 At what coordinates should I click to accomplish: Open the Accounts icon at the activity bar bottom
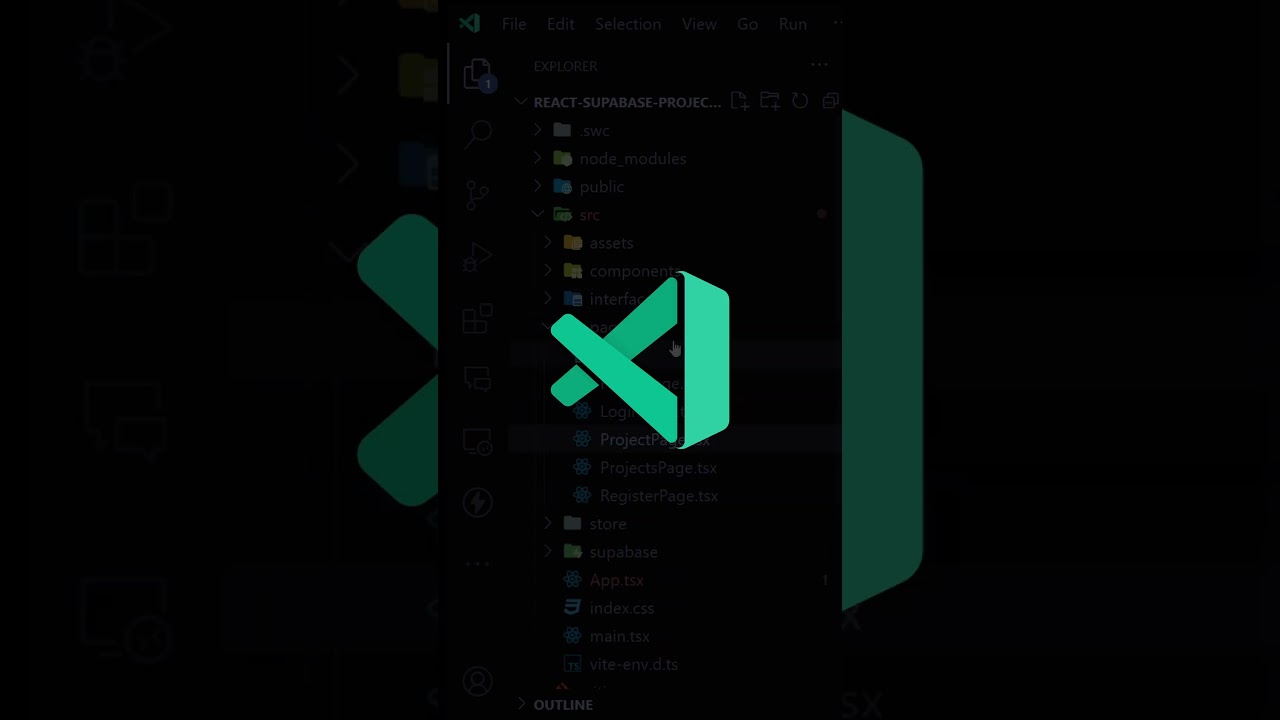(x=478, y=682)
